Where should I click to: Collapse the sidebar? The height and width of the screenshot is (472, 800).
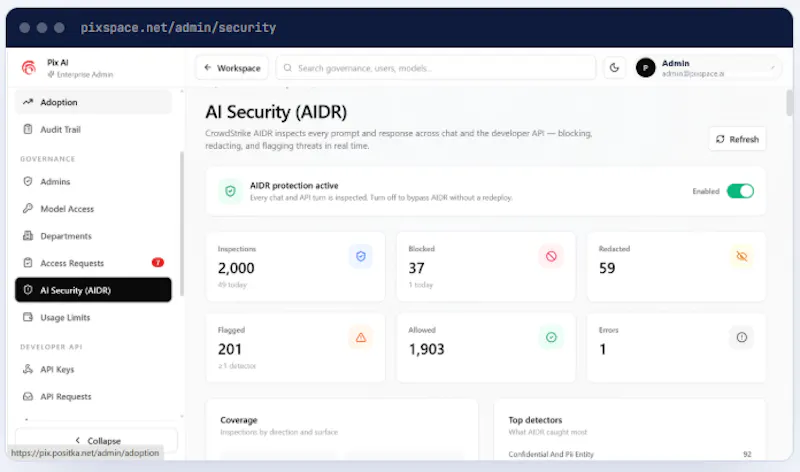tap(96, 440)
